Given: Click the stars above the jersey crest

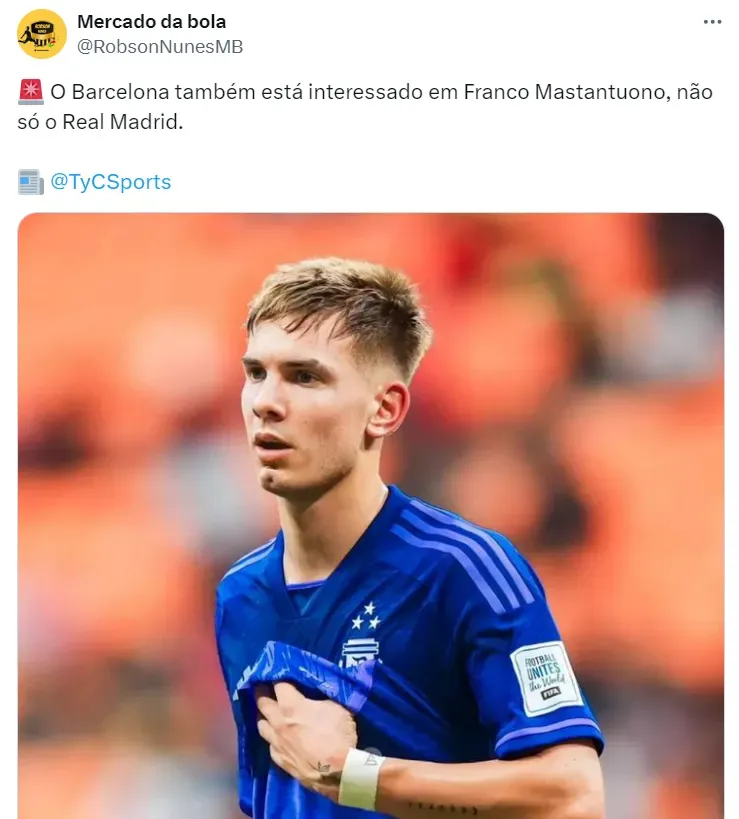Looking at the screenshot, I should point(366,616).
